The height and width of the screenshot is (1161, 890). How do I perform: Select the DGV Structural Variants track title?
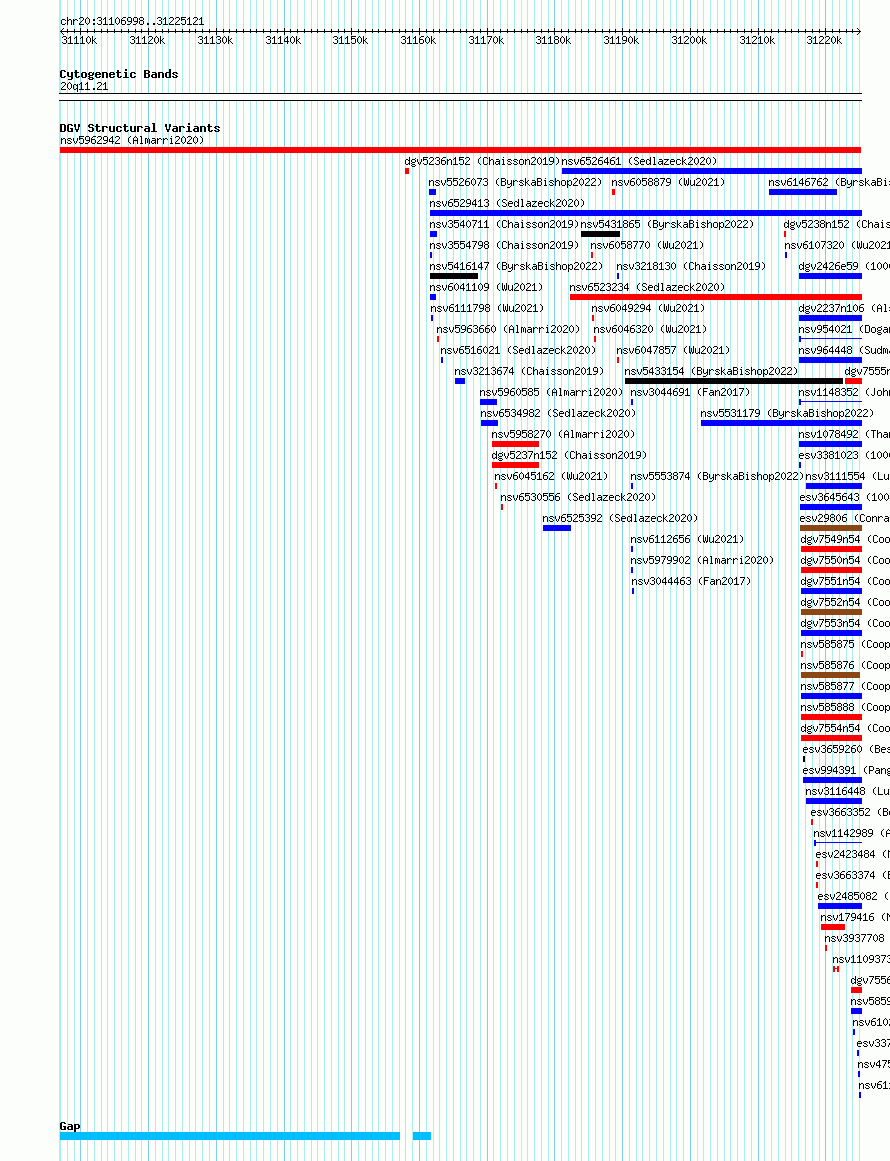(139, 128)
